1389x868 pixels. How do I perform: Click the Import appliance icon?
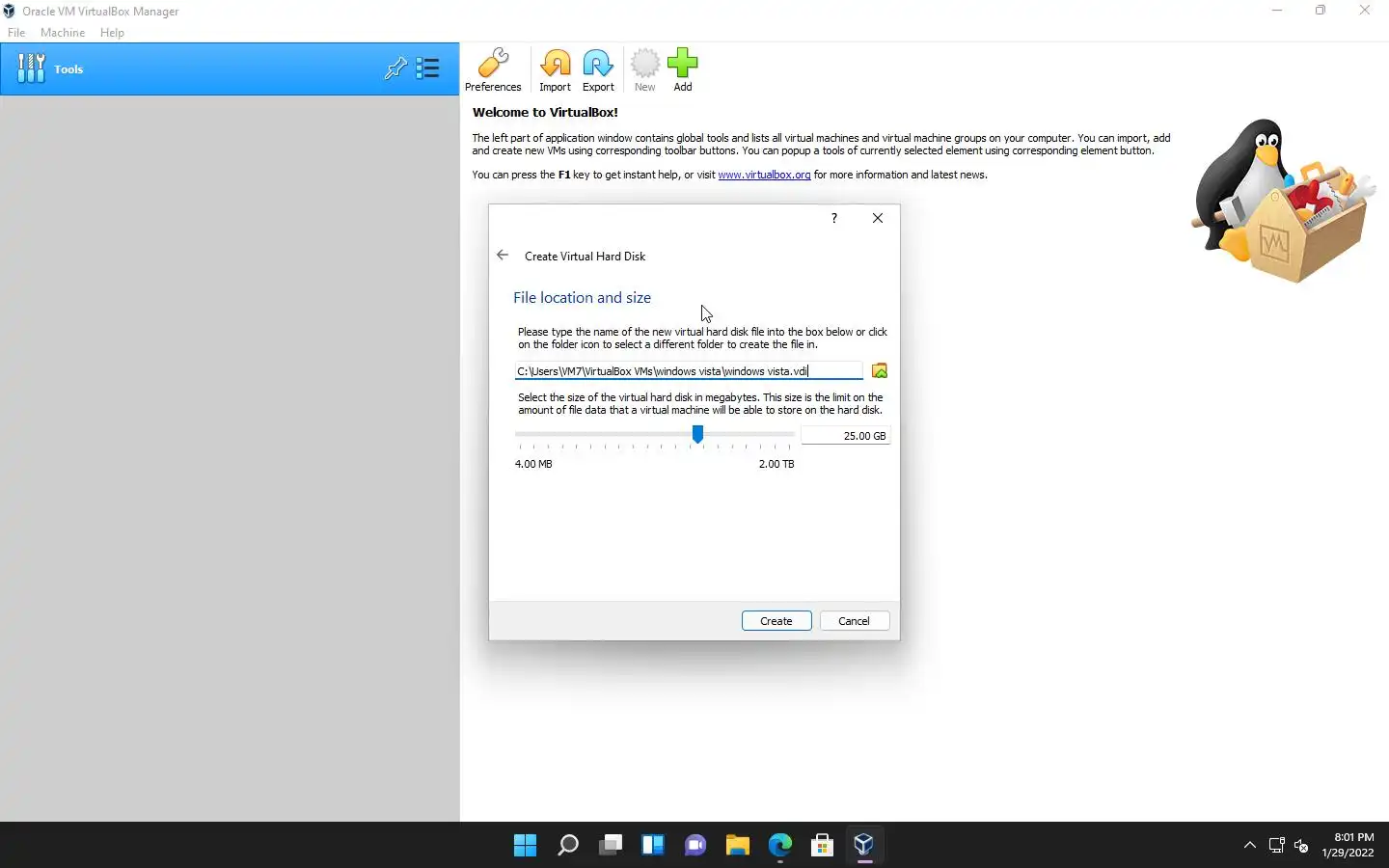(555, 69)
